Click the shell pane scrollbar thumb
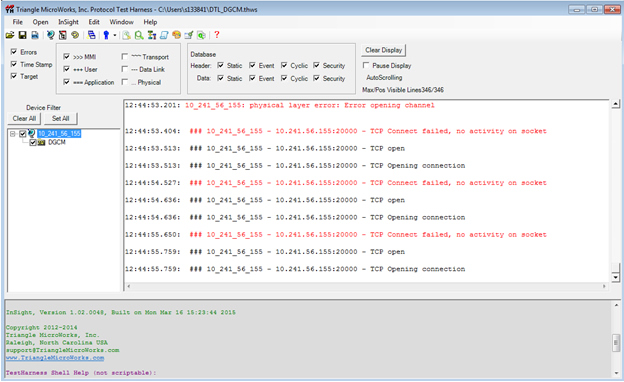This screenshot has width=624, height=382. 616,343
